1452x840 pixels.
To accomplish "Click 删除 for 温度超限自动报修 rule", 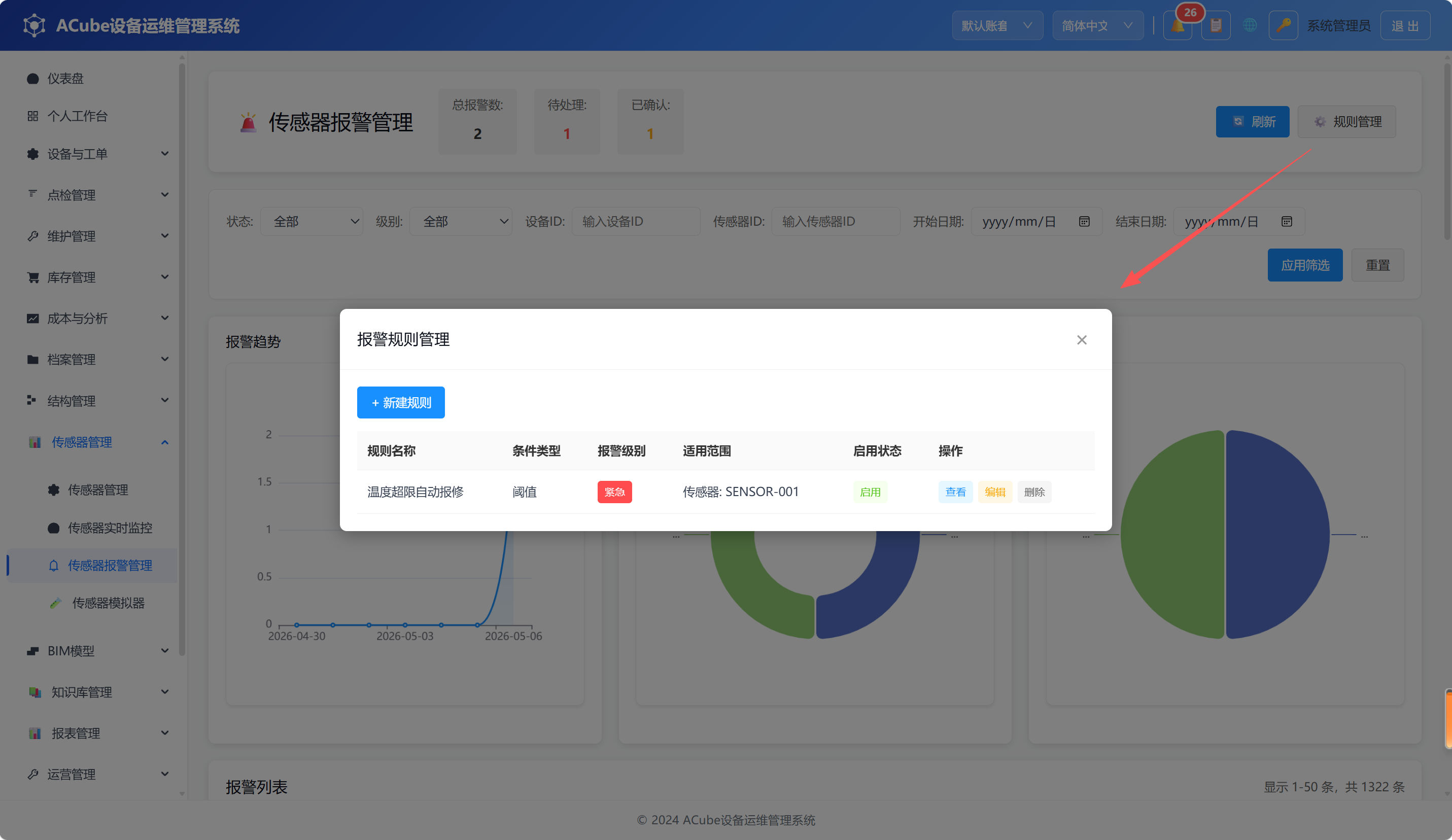I will [x=1034, y=492].
